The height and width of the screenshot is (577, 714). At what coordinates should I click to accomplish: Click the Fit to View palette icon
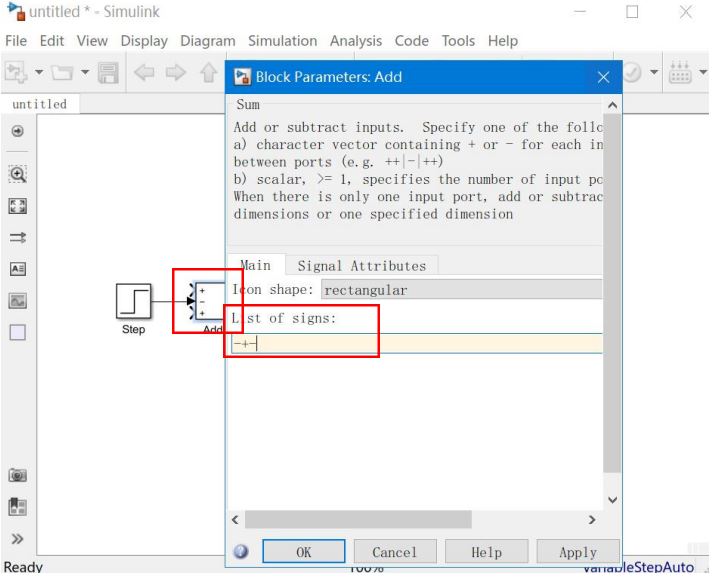pyautogui.click(x=17, y=205)
